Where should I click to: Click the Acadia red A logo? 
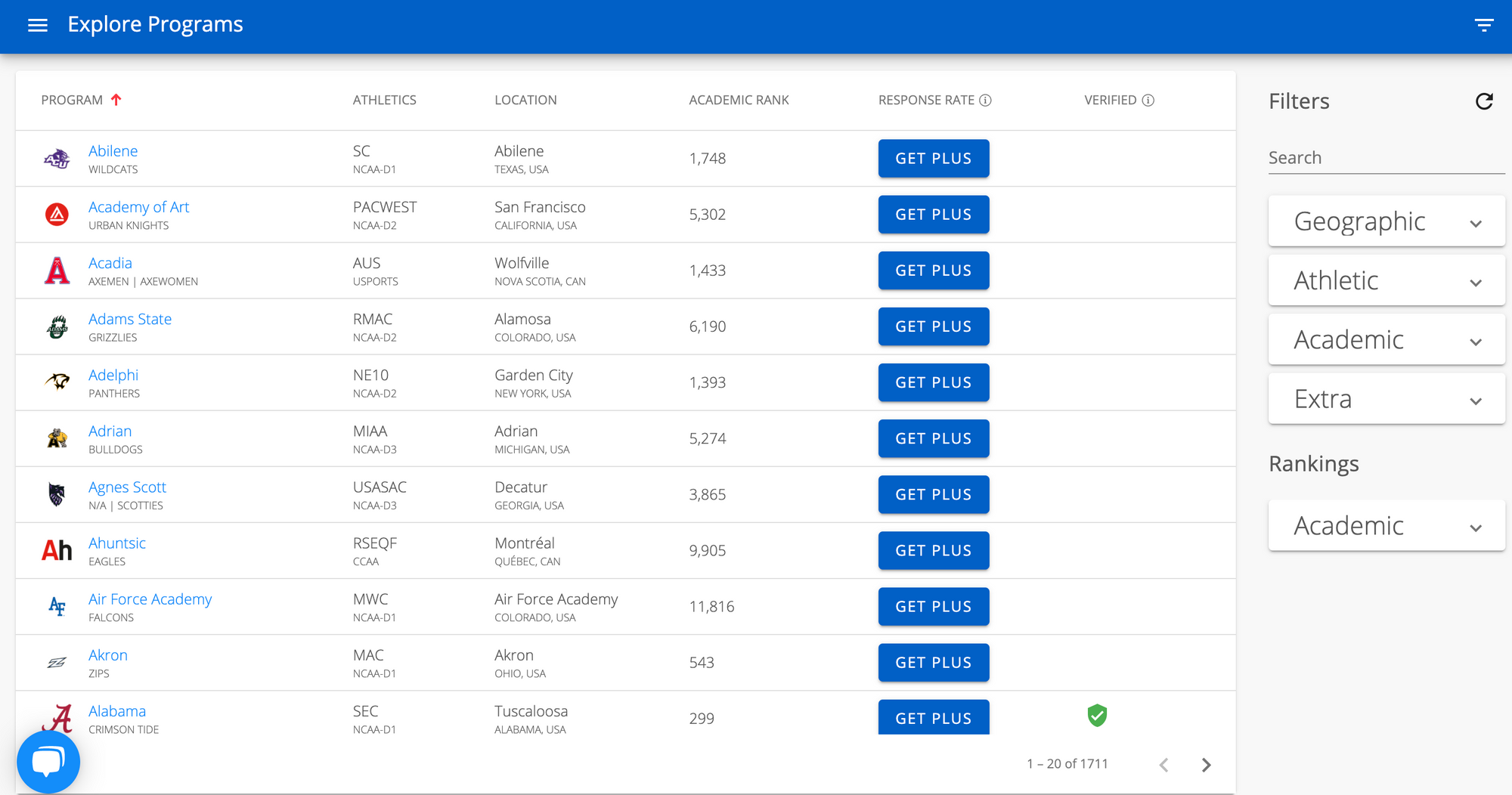tap(57, 271)
